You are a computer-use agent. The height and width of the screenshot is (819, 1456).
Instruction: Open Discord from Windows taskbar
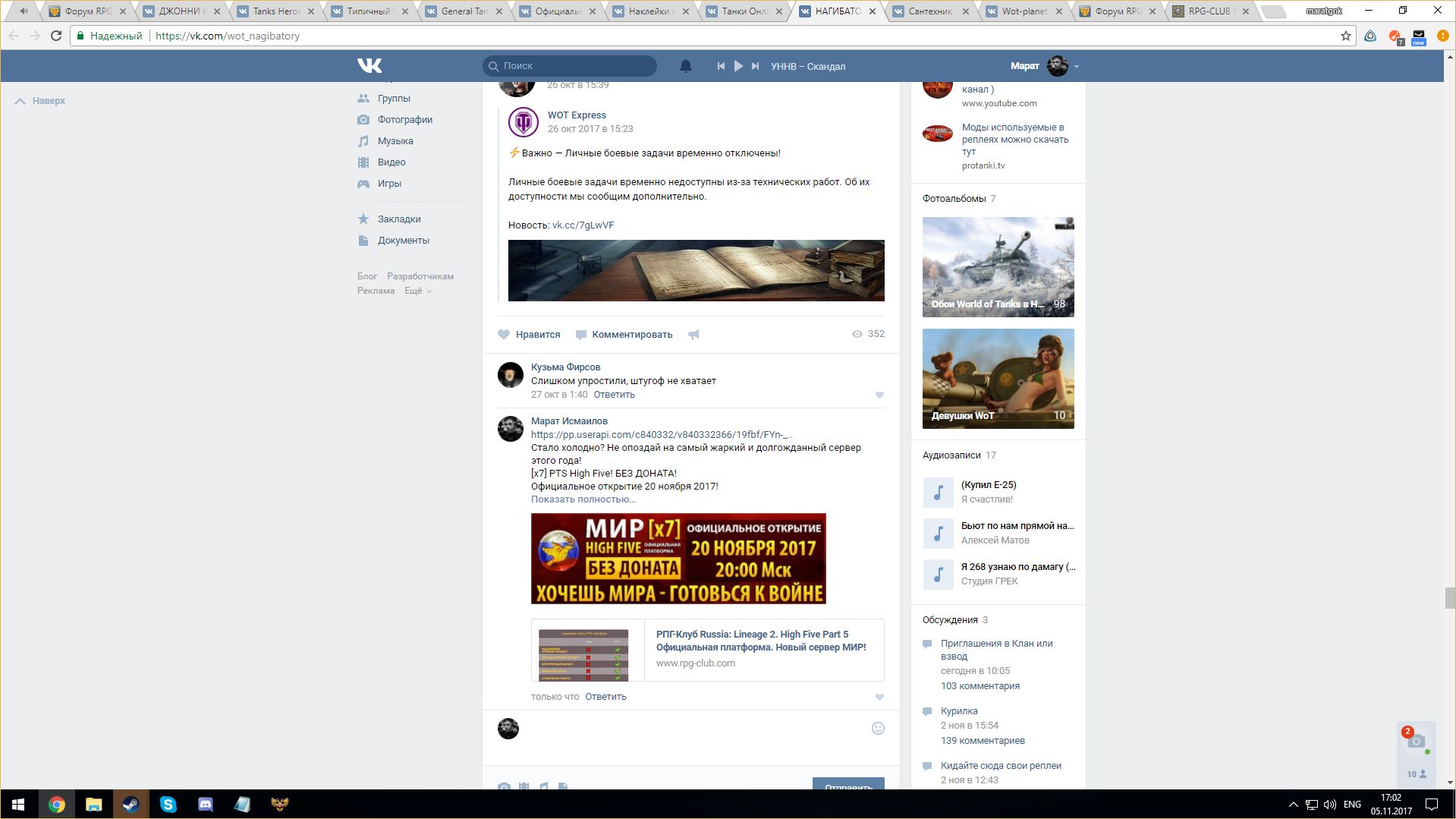point(205,805)
